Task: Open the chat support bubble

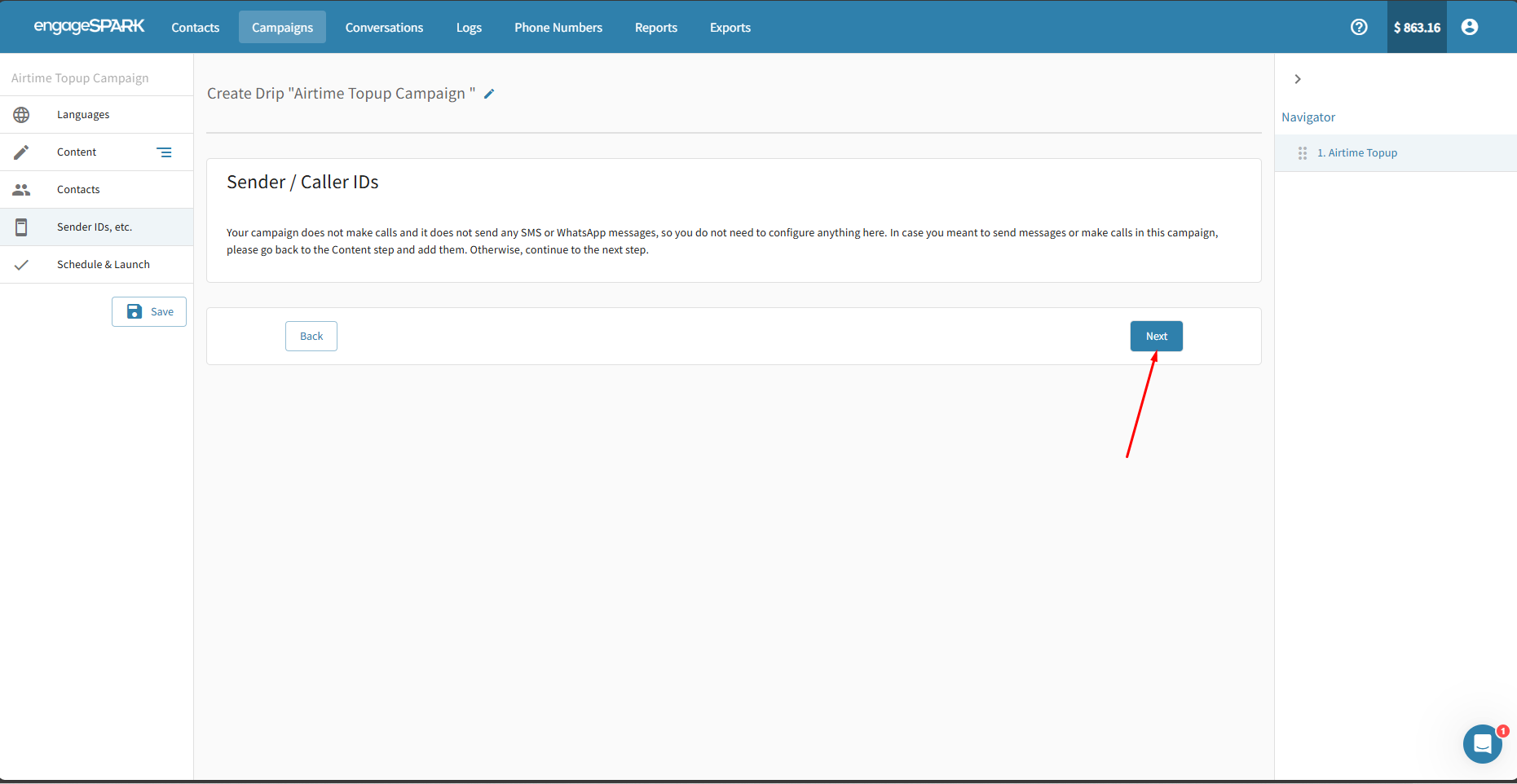Action: [1482, 743]
